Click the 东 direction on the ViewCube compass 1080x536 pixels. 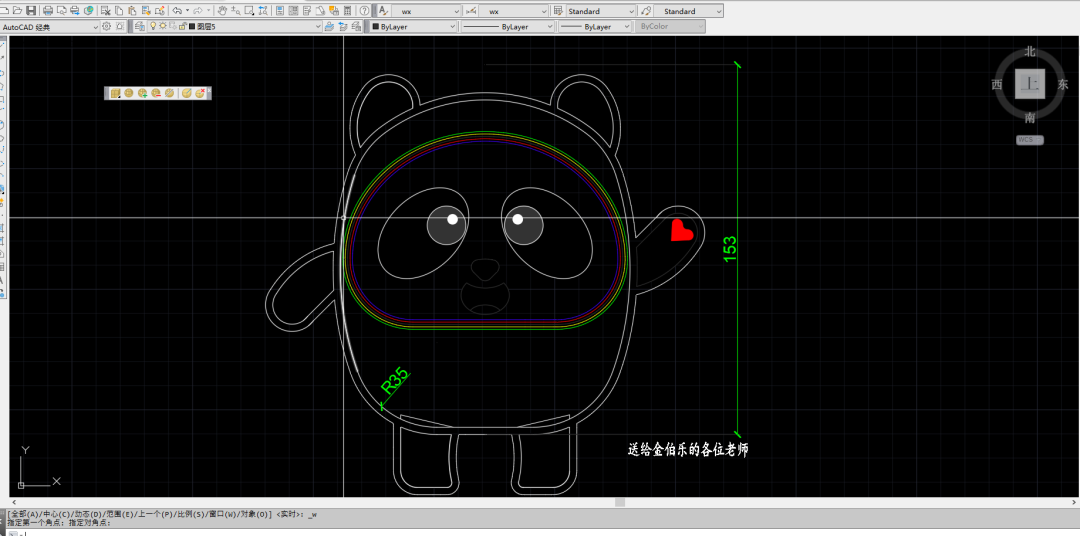point(1063,84)
